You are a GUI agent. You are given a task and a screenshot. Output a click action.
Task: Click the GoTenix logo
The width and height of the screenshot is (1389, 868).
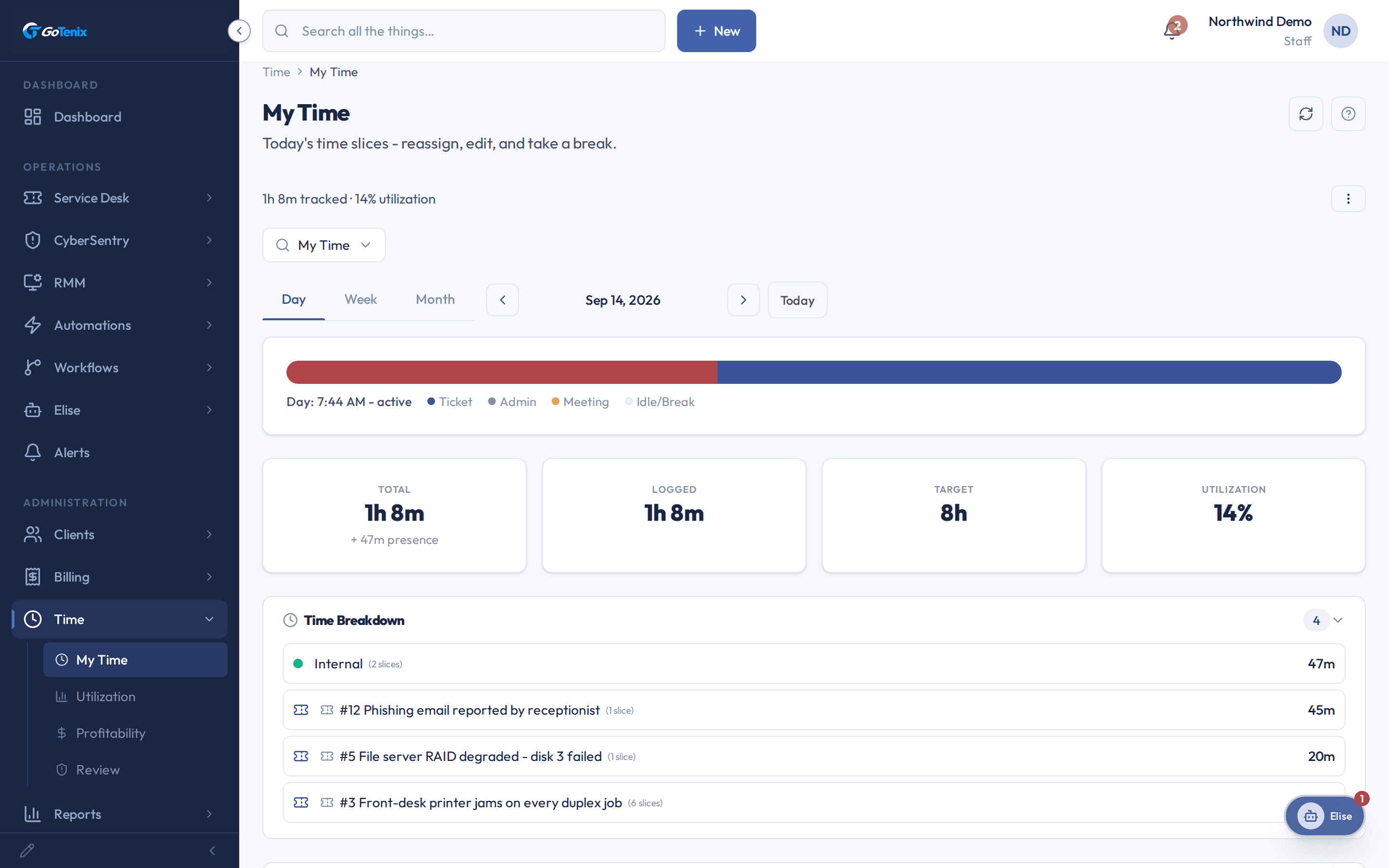tap(55, 31)
